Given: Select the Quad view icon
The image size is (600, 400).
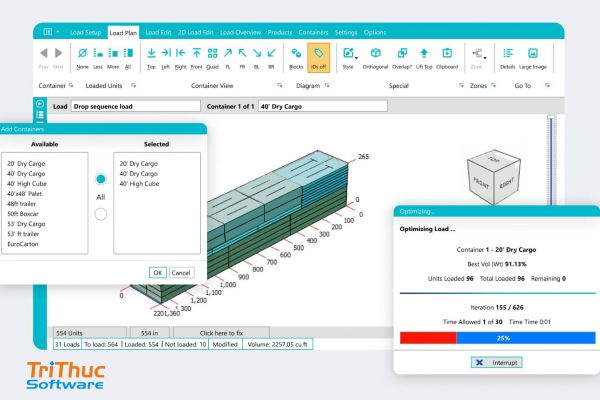Looking at the screenshot, I should (213, 54).
